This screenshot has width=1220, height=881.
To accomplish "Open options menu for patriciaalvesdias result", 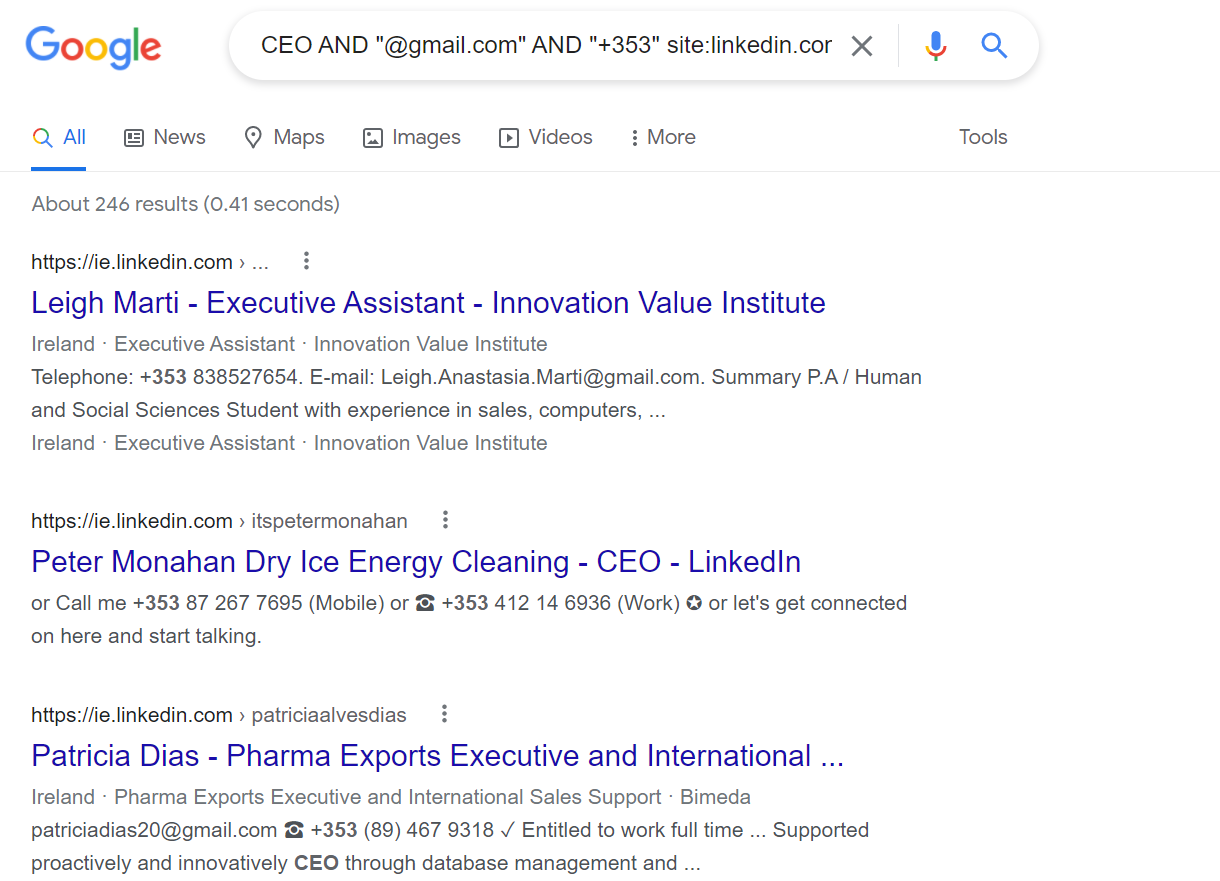I will point(445,714).
